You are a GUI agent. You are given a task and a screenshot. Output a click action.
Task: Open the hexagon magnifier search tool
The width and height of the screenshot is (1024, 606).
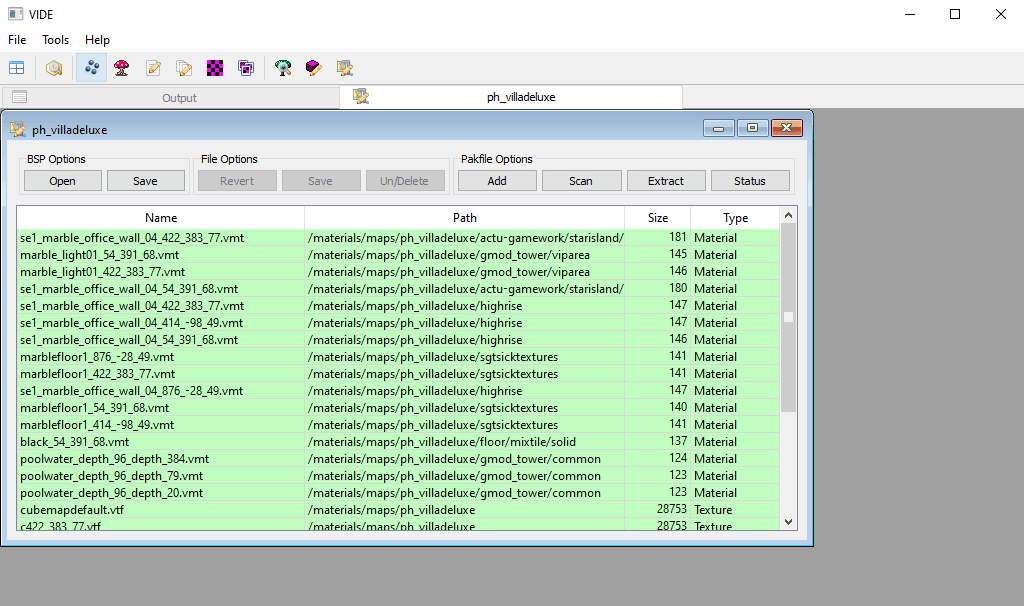pyautogui.click(x=54, y=68)
